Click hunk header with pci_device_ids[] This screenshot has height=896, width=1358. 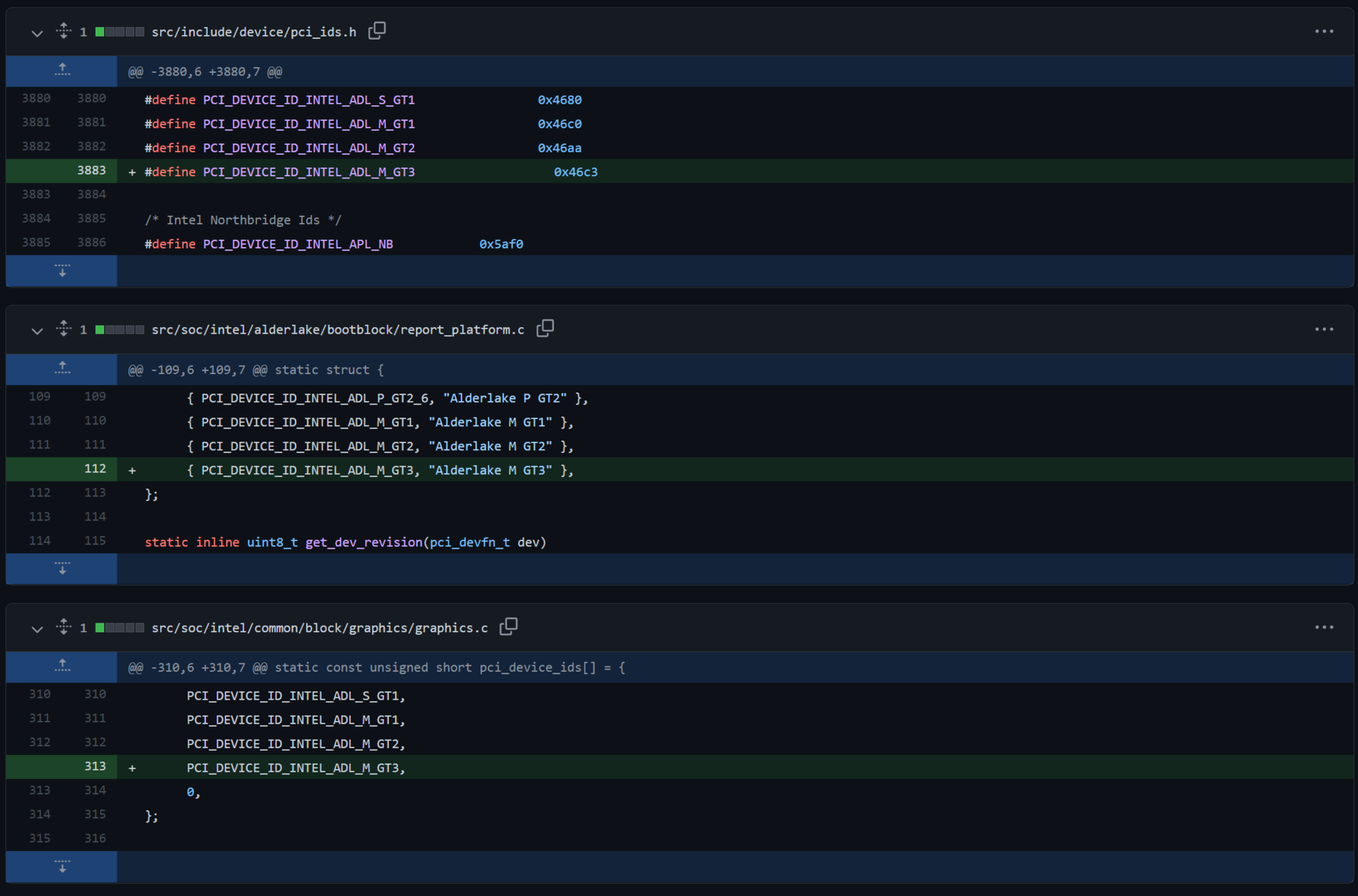pyautogui.click(x=376, y=668)
